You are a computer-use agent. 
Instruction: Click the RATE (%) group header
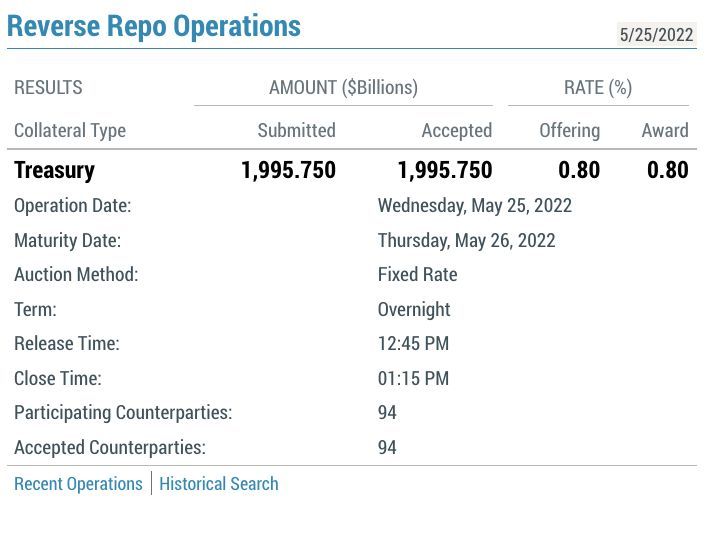tap(598, 87)
